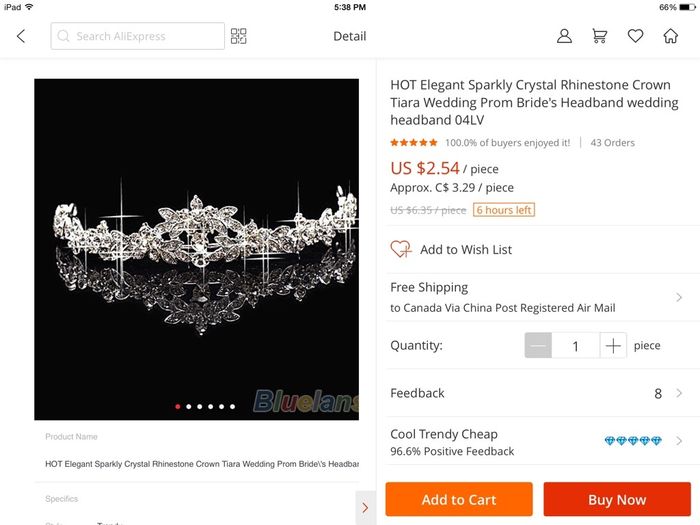The height and width of the screenshot is (525, 700).
Task: Tap the Add to Wish List heart
Action: (x=401, y=249)
